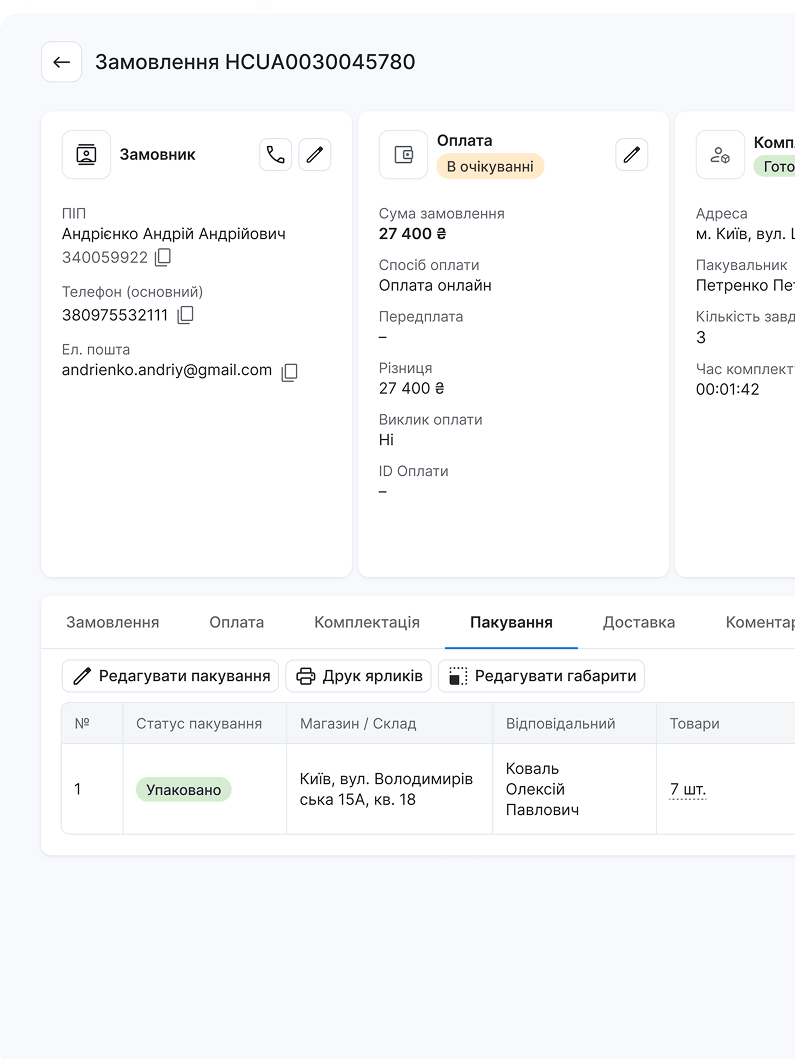Click Оплата онлайн payment method text
The image size is (795, 1059).
(435, 286)
